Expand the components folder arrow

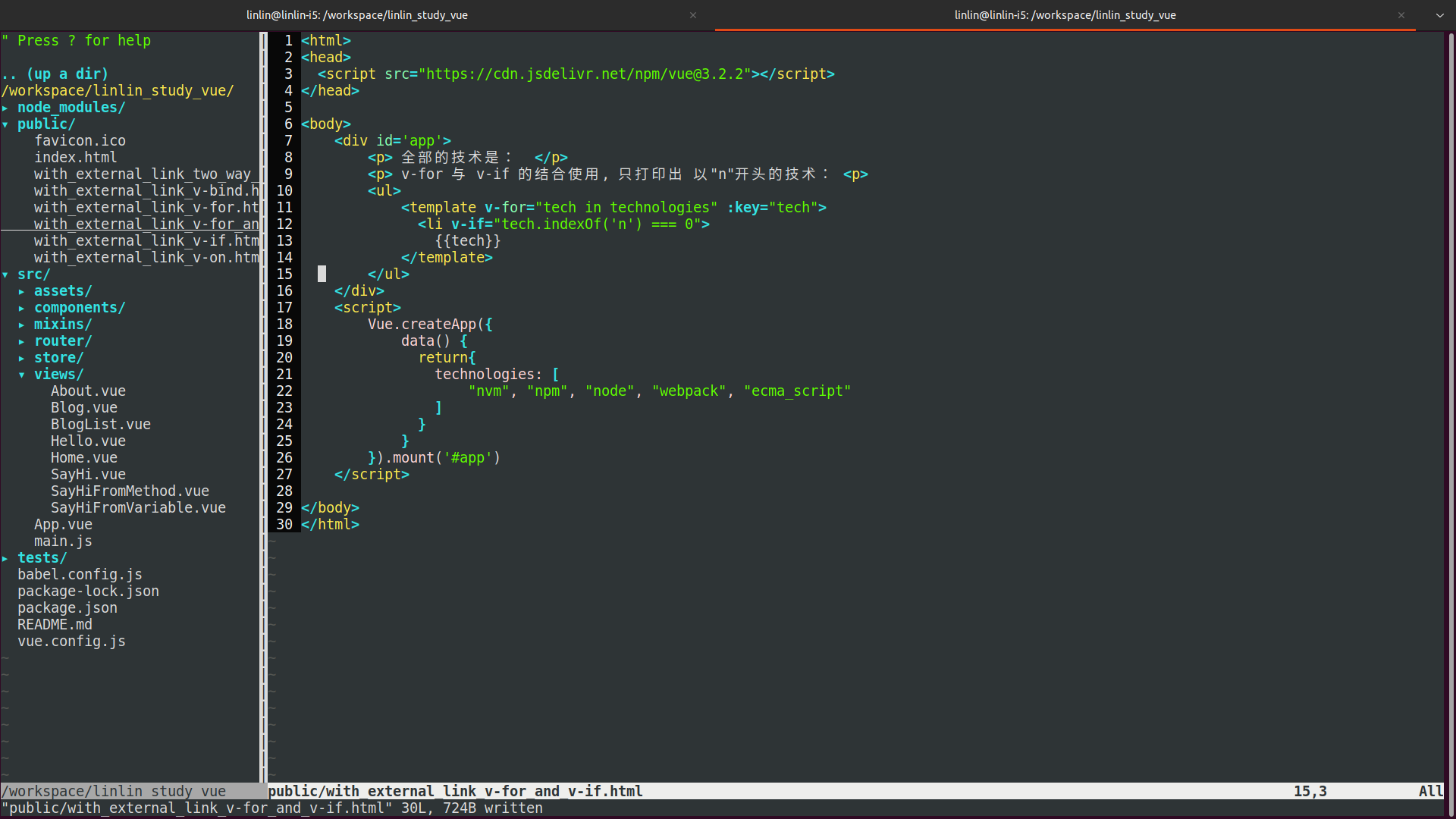pyautogui.click(x=22, y=308)
